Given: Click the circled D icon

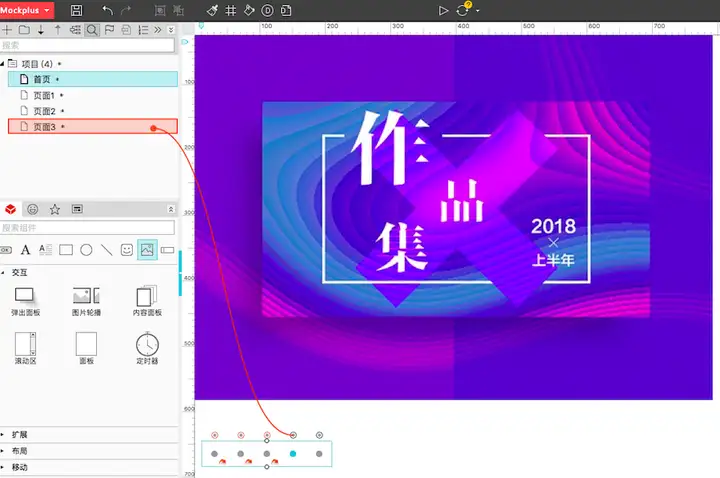Looking at the screenshot, I should [267, 10].
